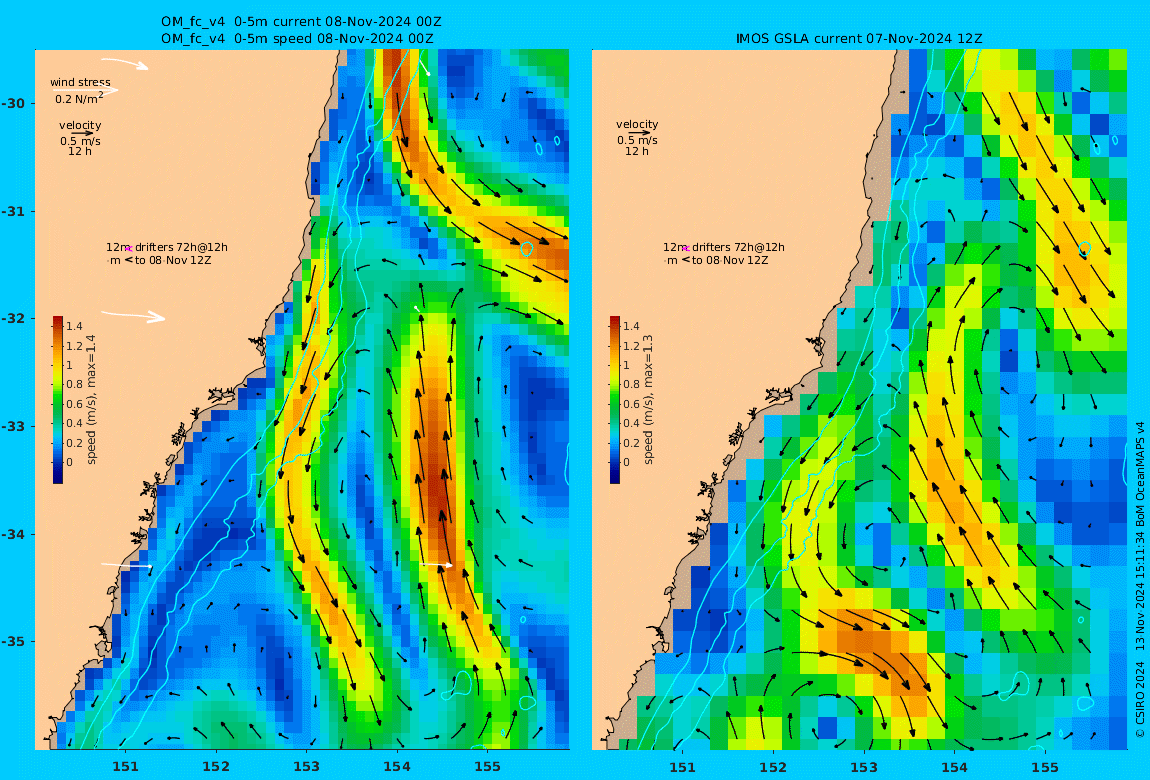Click longitude 151 below the right map
The image size is (1150, 780).
(x=683, y=767)
